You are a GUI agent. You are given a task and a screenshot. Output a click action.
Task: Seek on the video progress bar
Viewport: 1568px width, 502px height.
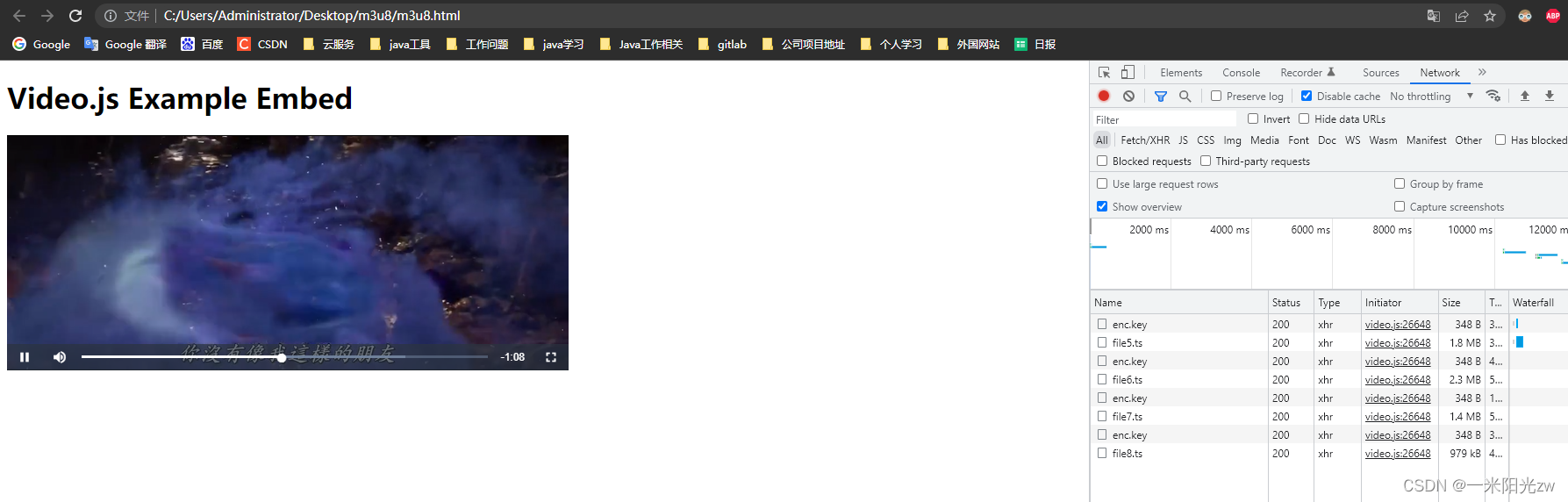(284, 357)
